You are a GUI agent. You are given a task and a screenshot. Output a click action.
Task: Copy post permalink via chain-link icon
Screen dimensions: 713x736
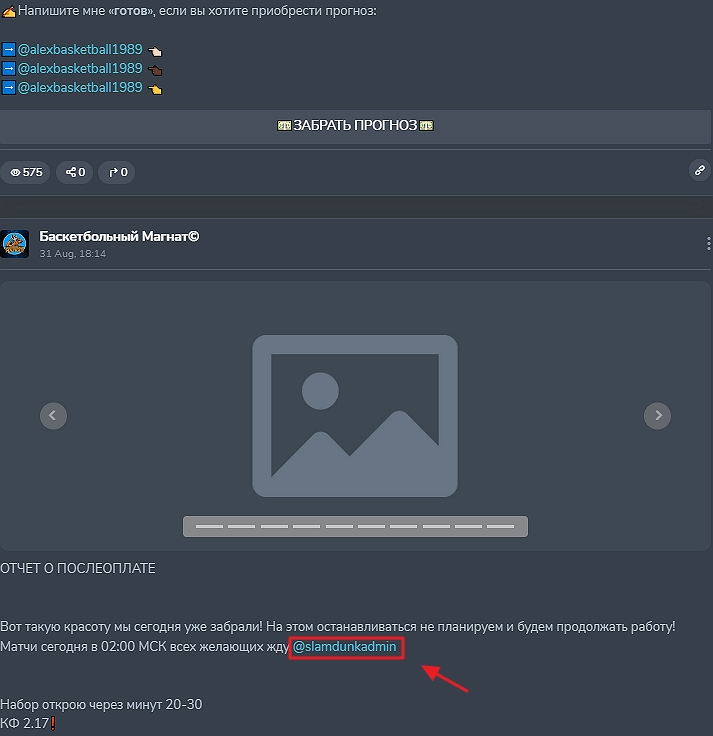point(700,171)
